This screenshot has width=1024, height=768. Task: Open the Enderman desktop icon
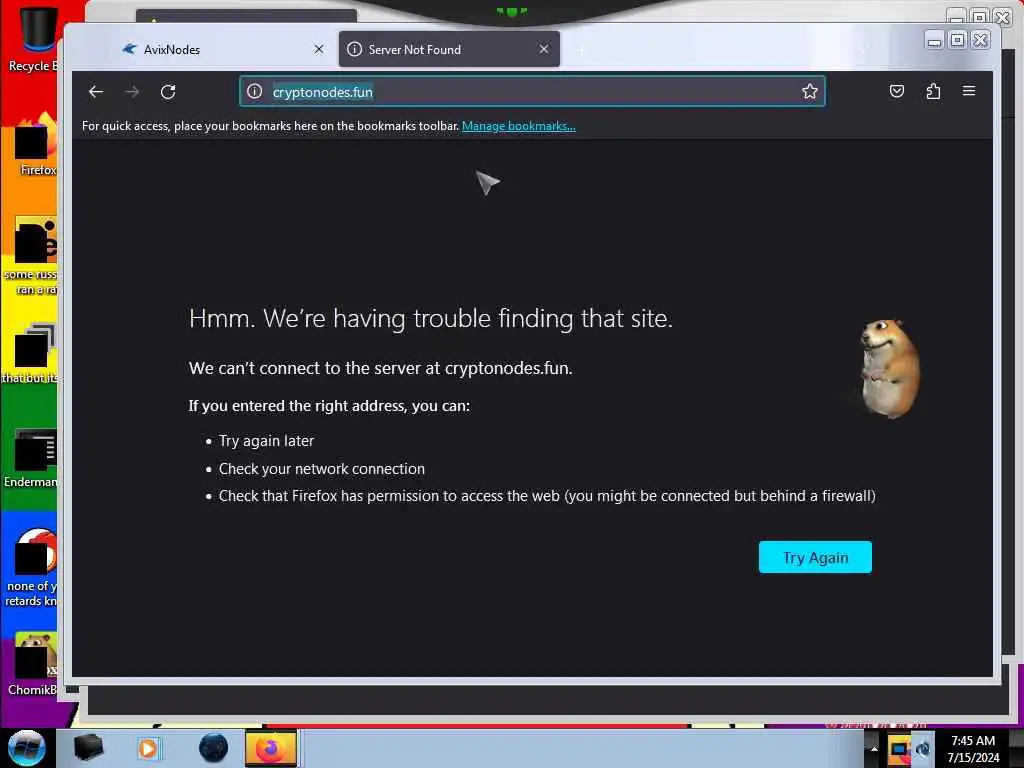31,458
